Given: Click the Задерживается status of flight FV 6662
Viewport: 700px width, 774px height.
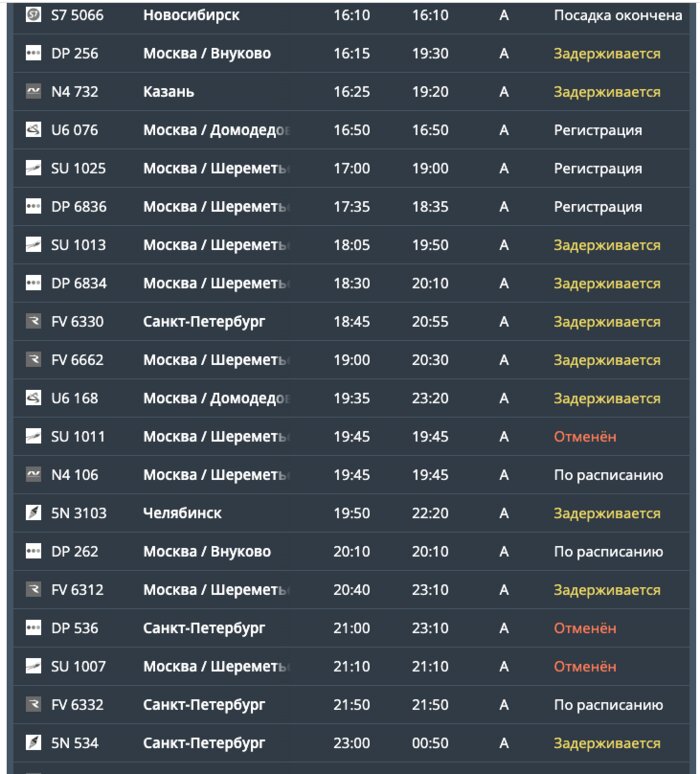Looking at the screenshot, I should point(607,360).
